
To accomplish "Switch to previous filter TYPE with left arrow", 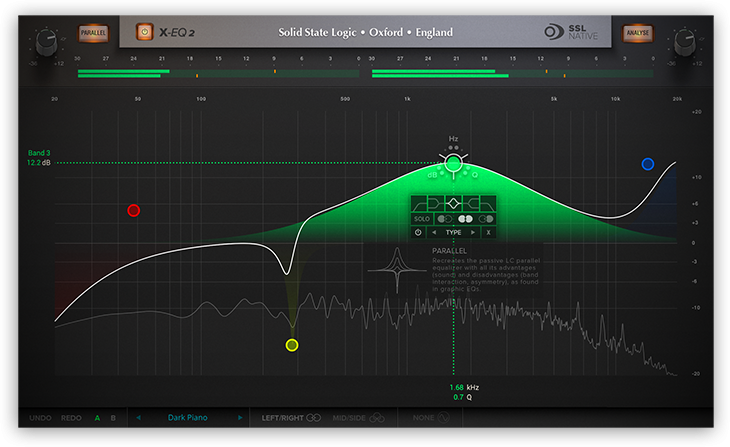I will (x=434, y=232).
